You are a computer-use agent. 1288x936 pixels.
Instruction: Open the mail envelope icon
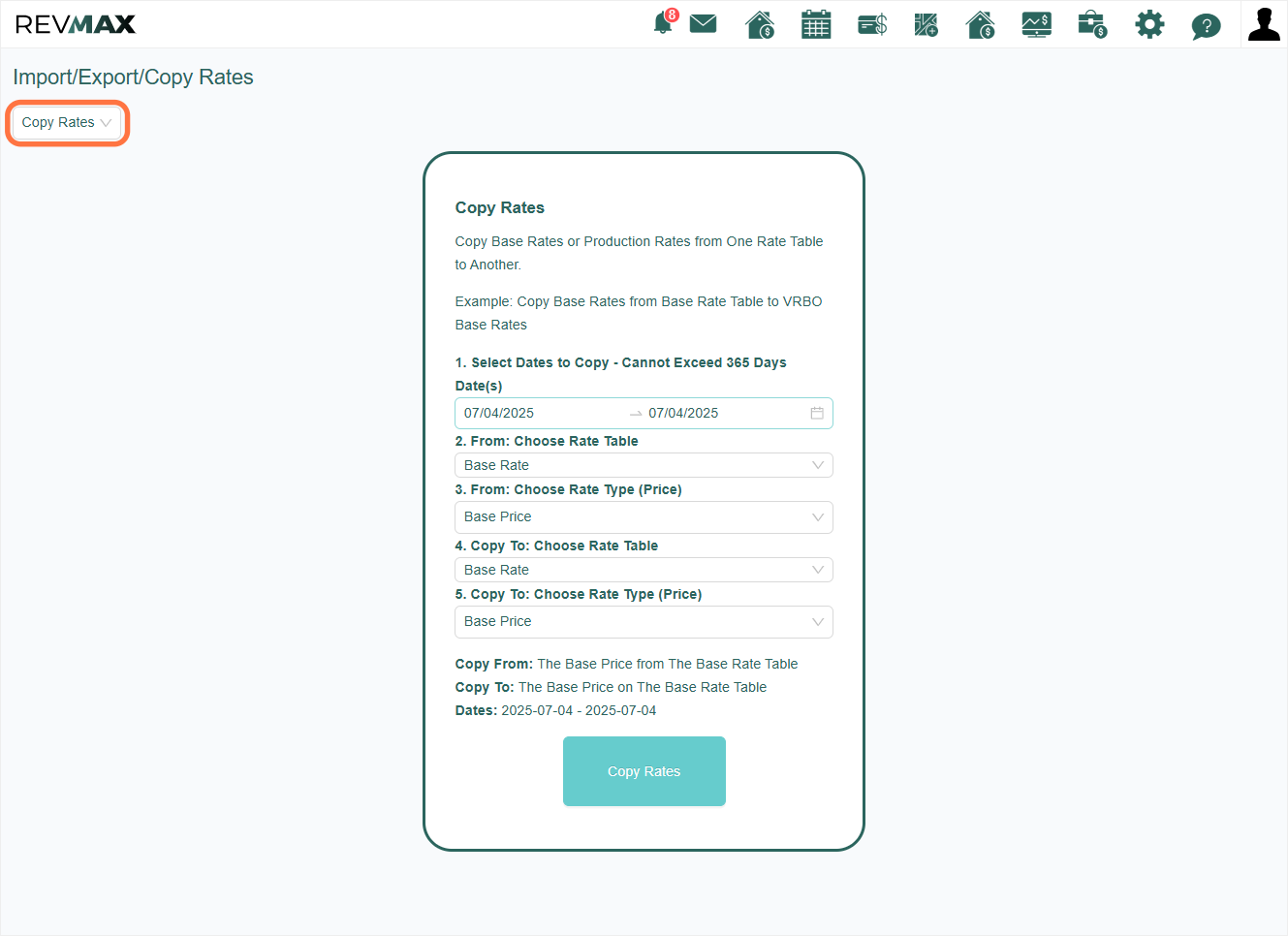coord(704,23)
